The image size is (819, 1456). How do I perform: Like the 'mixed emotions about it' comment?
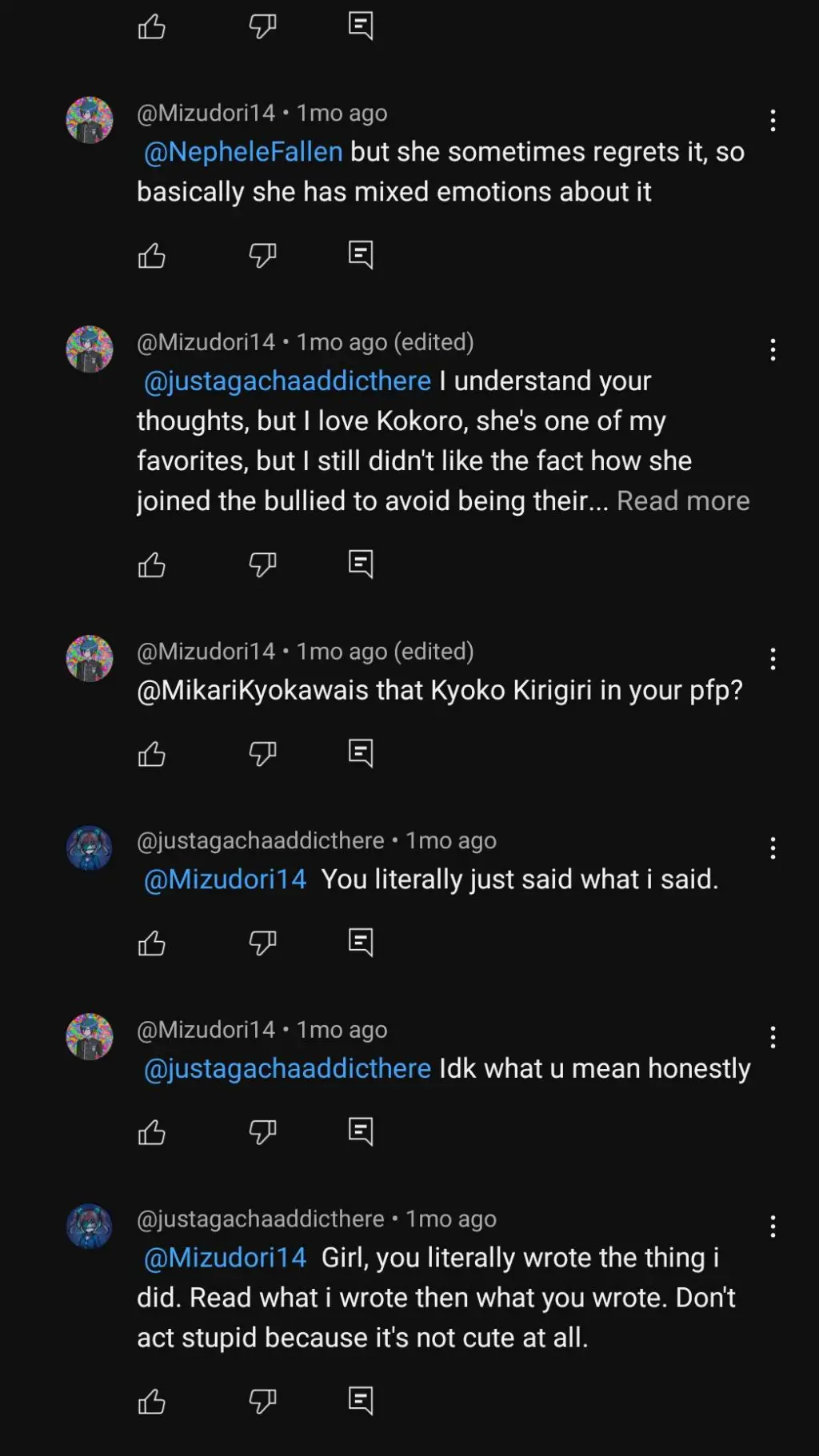click(151, 256)
